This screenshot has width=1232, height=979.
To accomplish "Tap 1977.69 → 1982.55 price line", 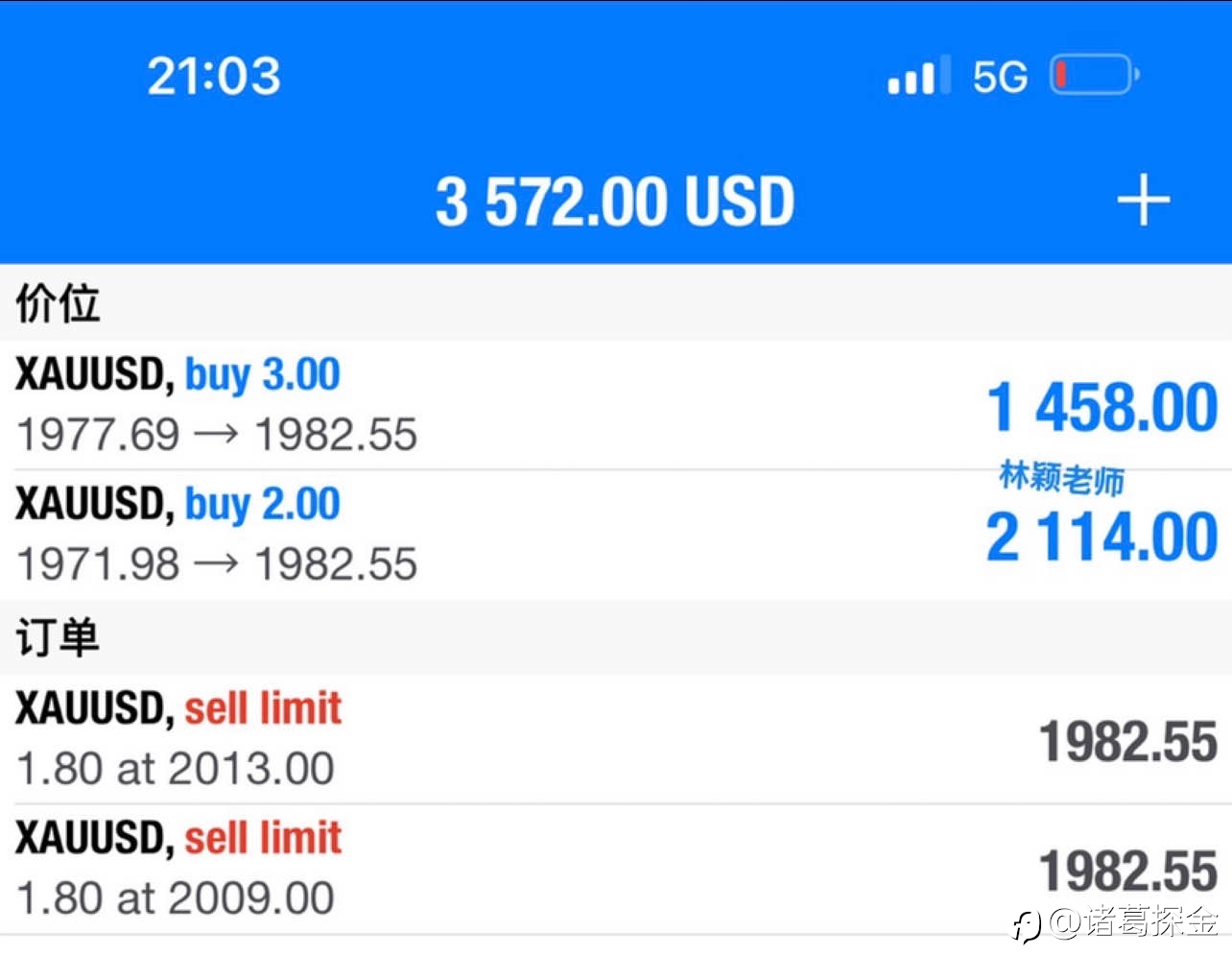I will [217, 435].
